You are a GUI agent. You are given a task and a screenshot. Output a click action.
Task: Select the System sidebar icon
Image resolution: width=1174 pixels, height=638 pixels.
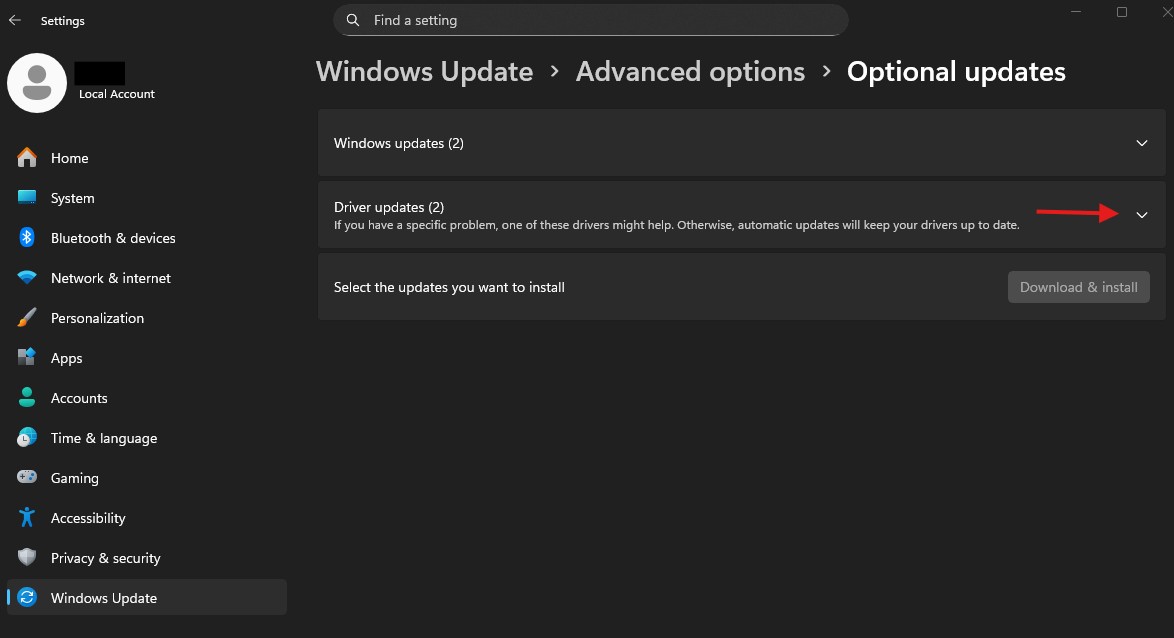[26, 198]
